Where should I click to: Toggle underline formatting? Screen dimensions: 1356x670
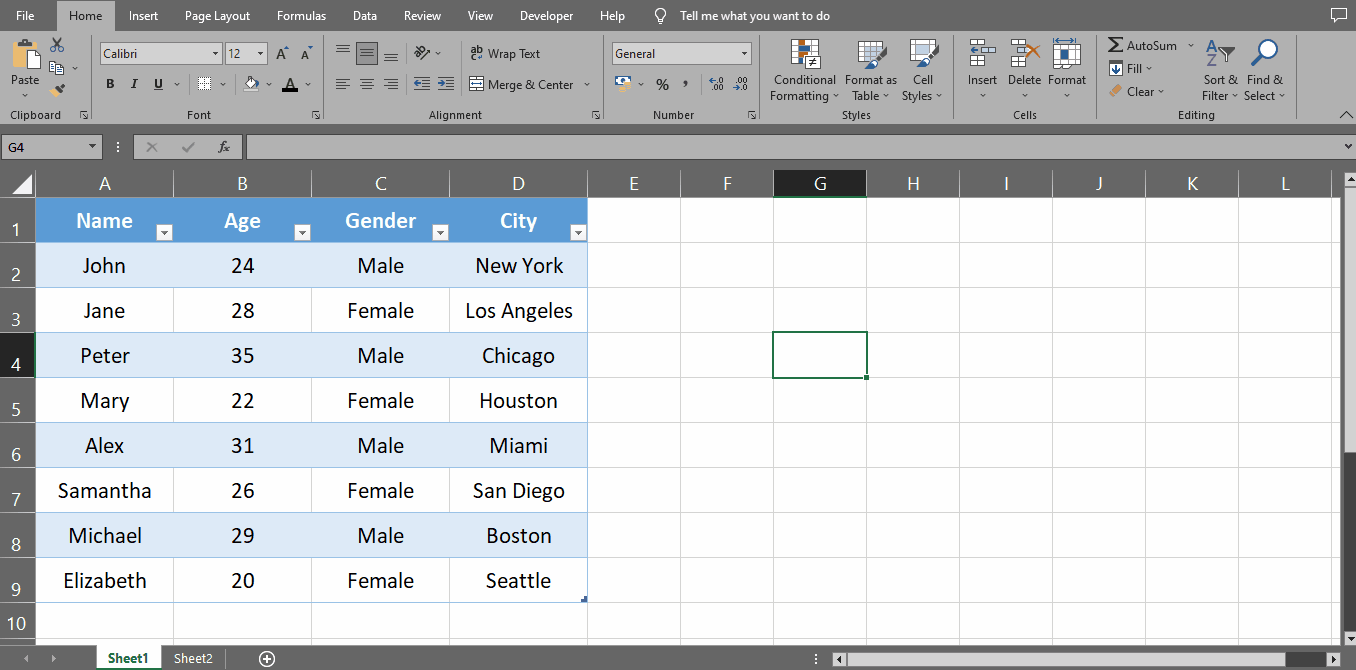(x=157, y=84)
